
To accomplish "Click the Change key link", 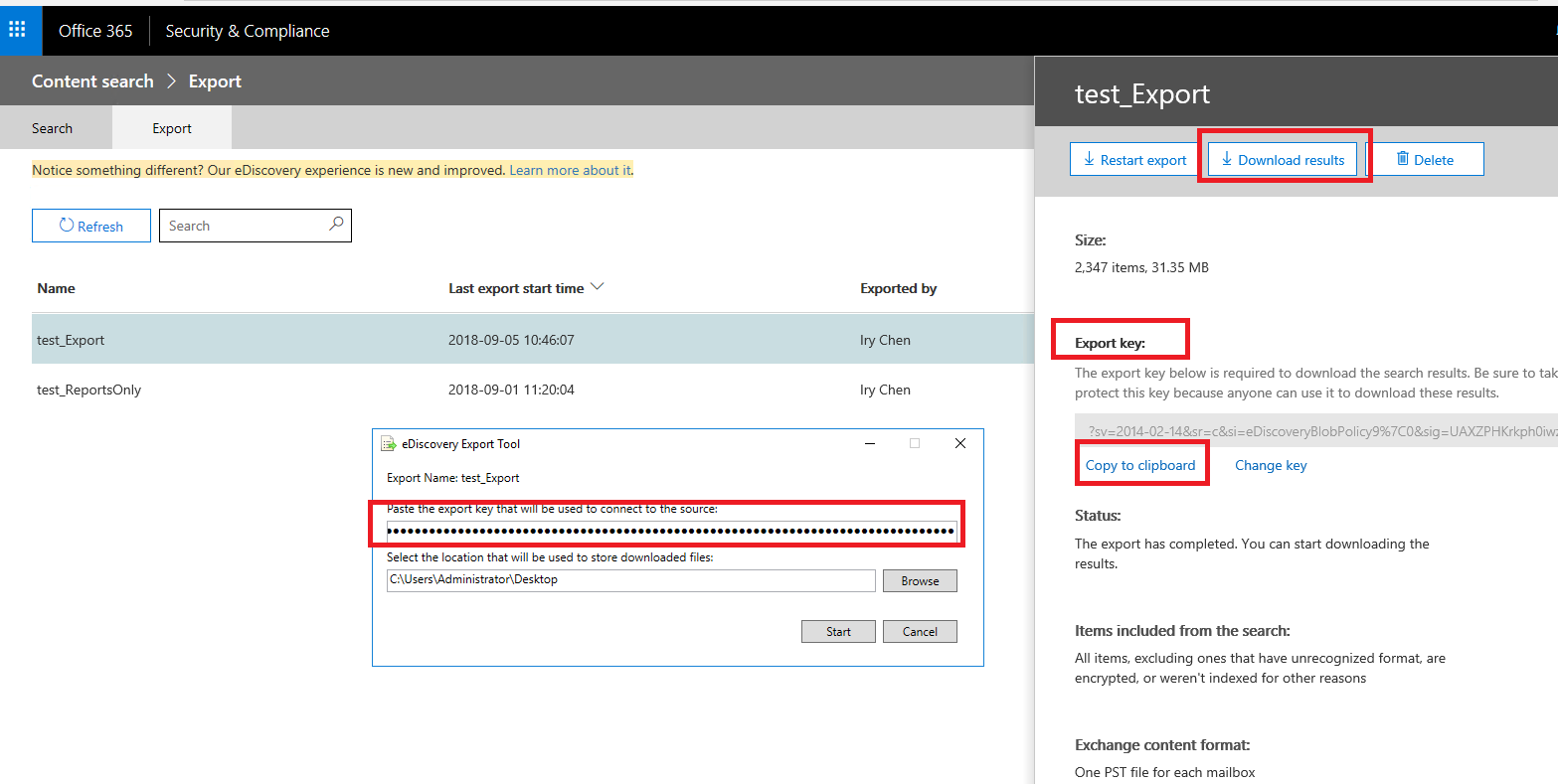I will pos(1271,465).
